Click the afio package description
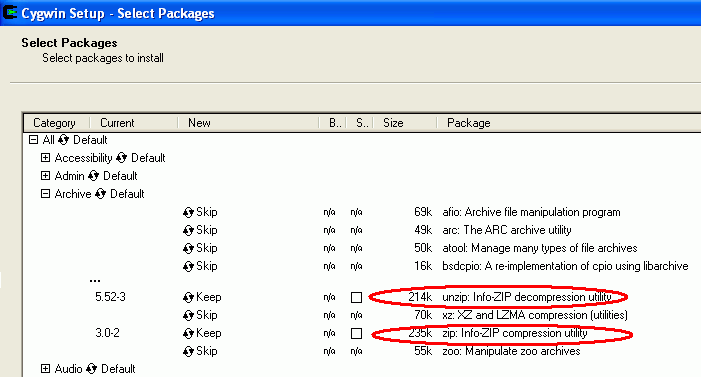The image size is (701, 377). click(531, 212)
